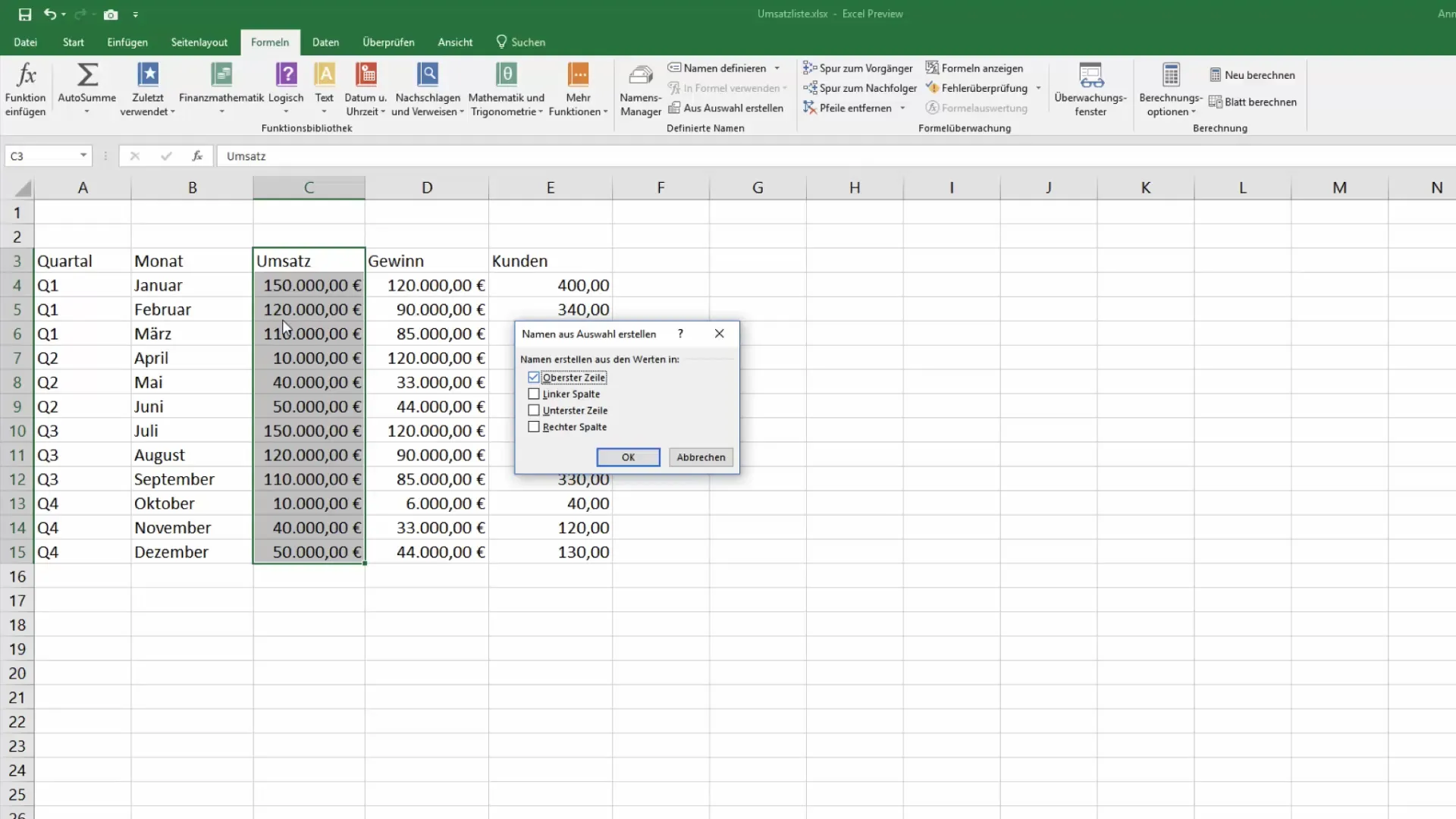Click the dialog help question mark
The width and height of the screenshot is (1456, 819).
point(680,334)
